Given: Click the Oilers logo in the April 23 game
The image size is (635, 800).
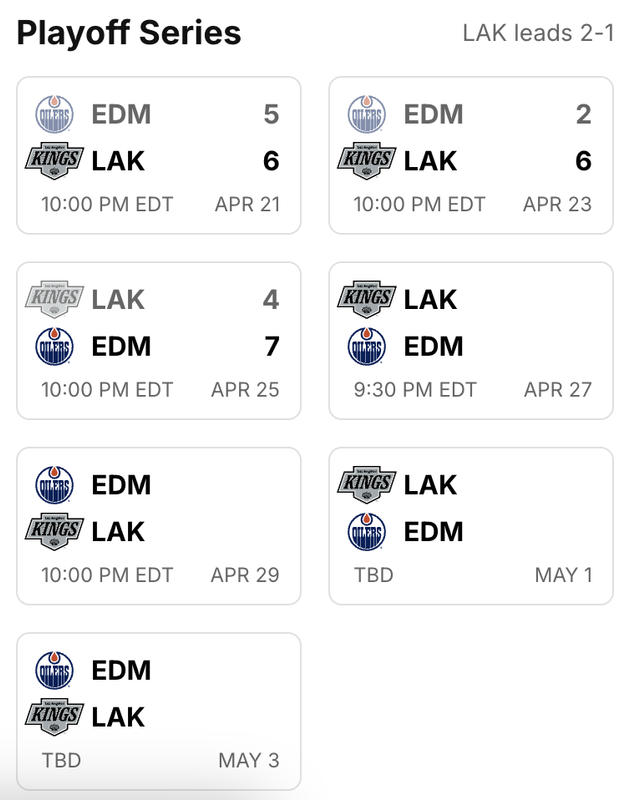Looking at the screenshot, I should (367, 114).
